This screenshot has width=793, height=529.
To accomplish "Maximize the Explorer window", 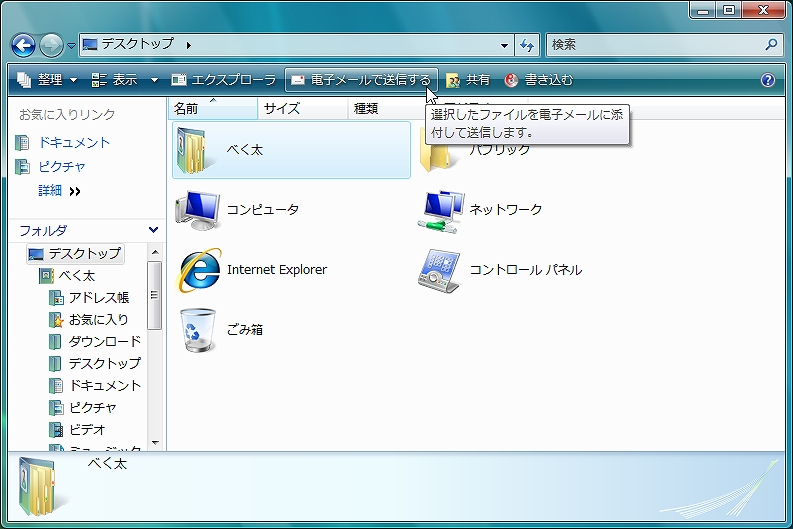I will click(x=729, y=10).
